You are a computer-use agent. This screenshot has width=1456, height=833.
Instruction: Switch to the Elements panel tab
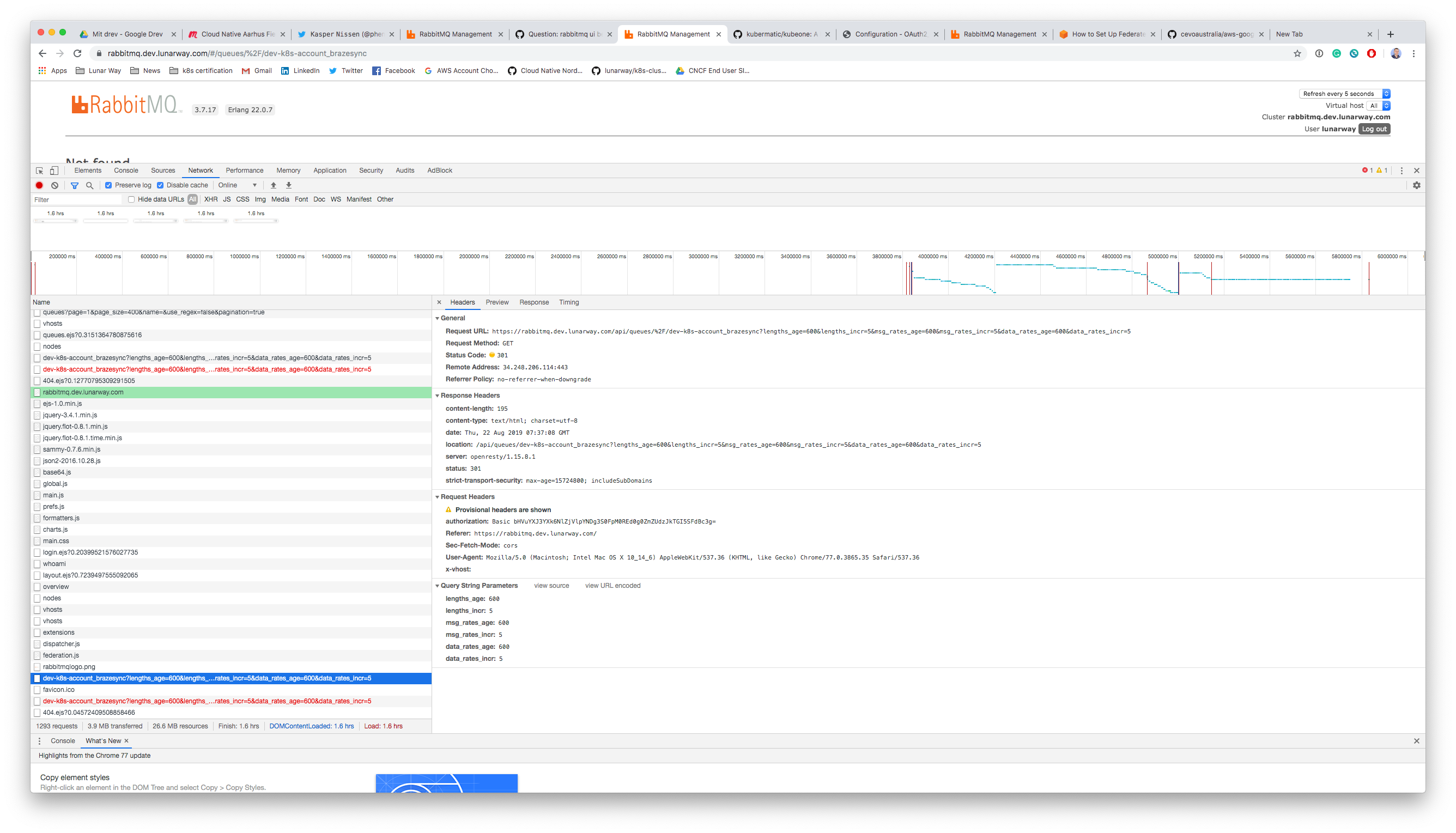click(x=88, y=171)
